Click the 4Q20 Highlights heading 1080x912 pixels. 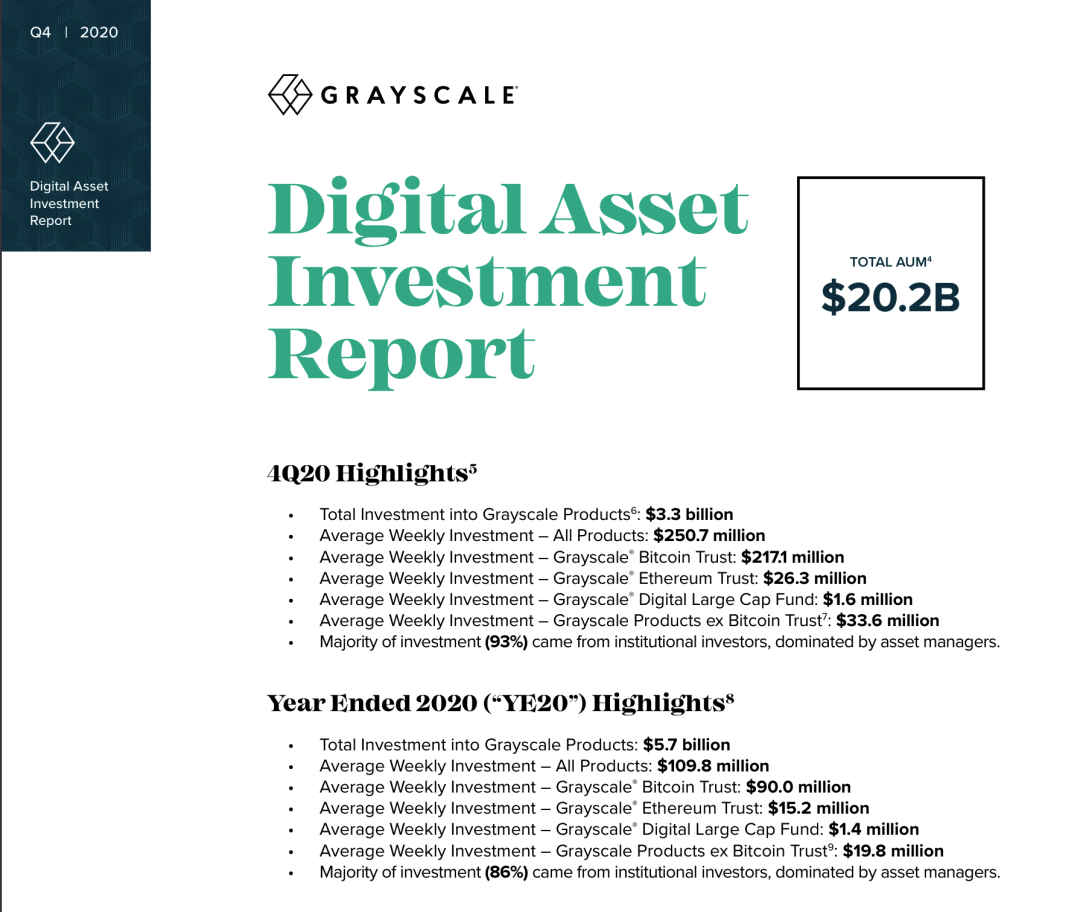click(x=372, y=473)
